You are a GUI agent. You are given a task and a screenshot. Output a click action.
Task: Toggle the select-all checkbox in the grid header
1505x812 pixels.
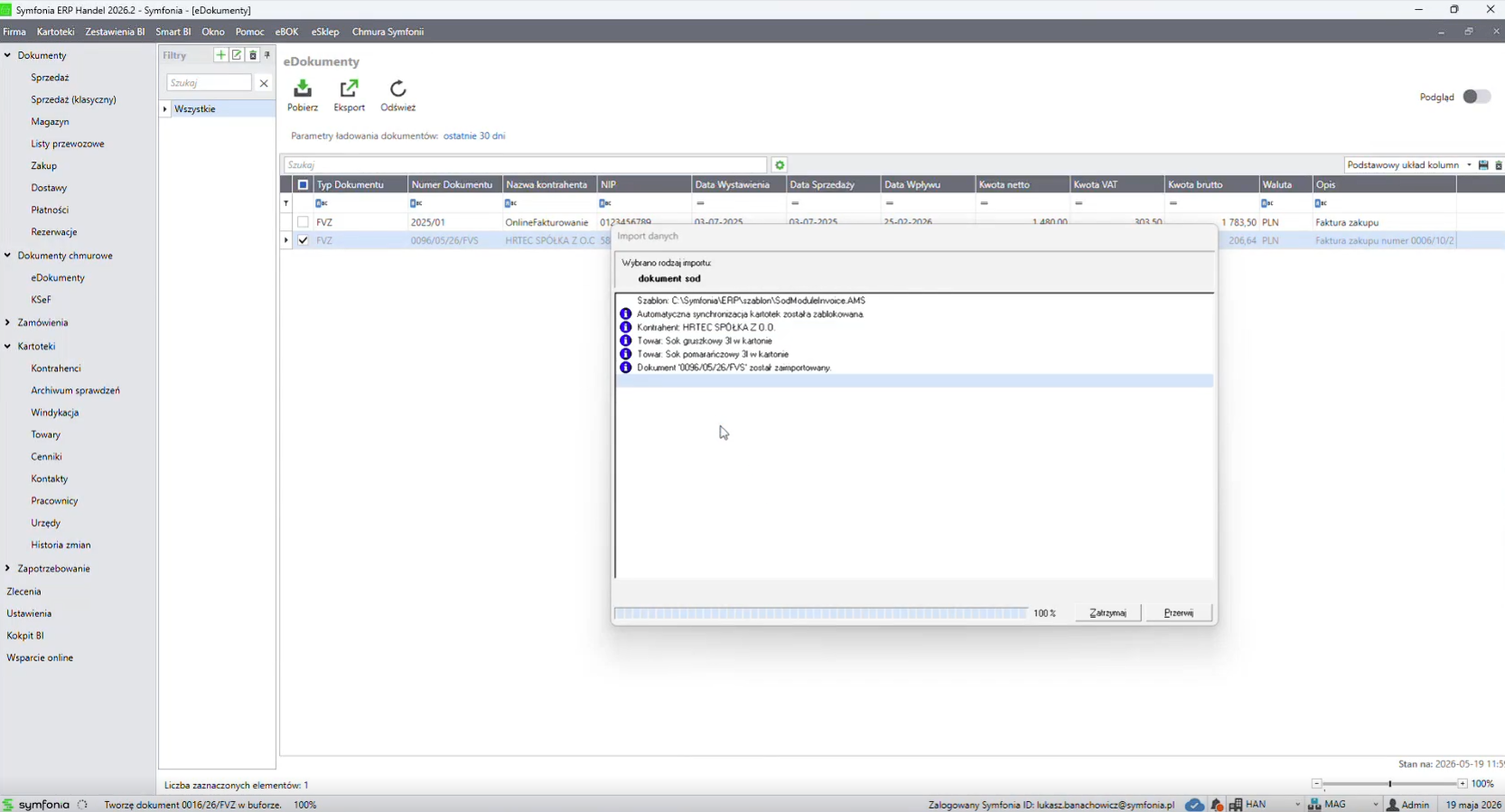pos(304,184)
